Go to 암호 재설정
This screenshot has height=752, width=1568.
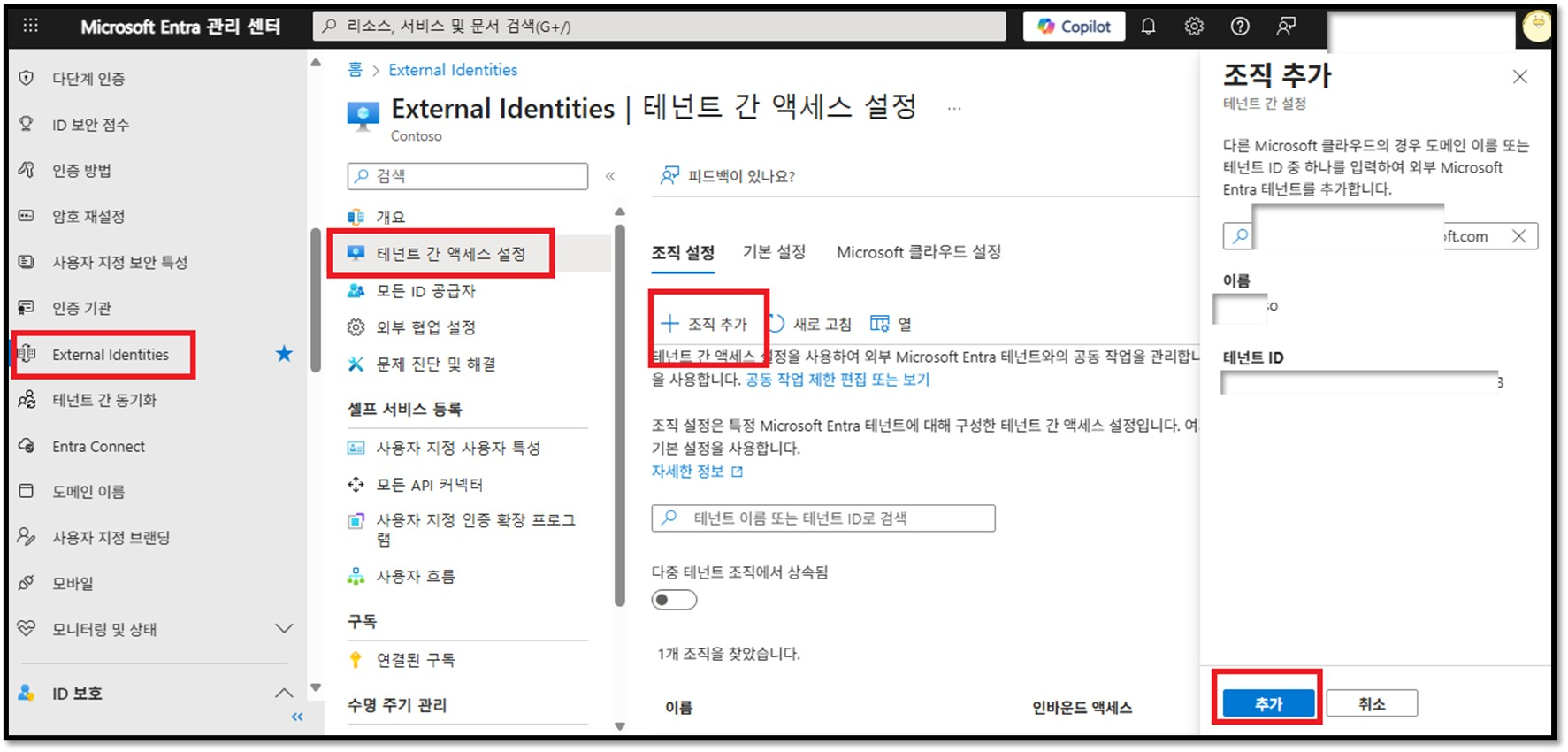click(x=88, y=217)
